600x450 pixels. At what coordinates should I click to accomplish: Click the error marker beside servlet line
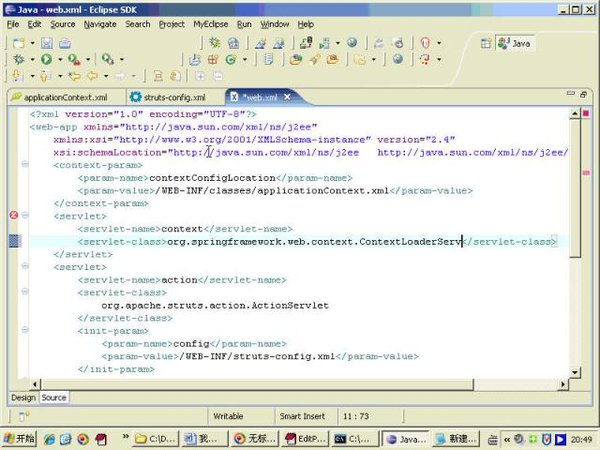[x=14, y=215]
